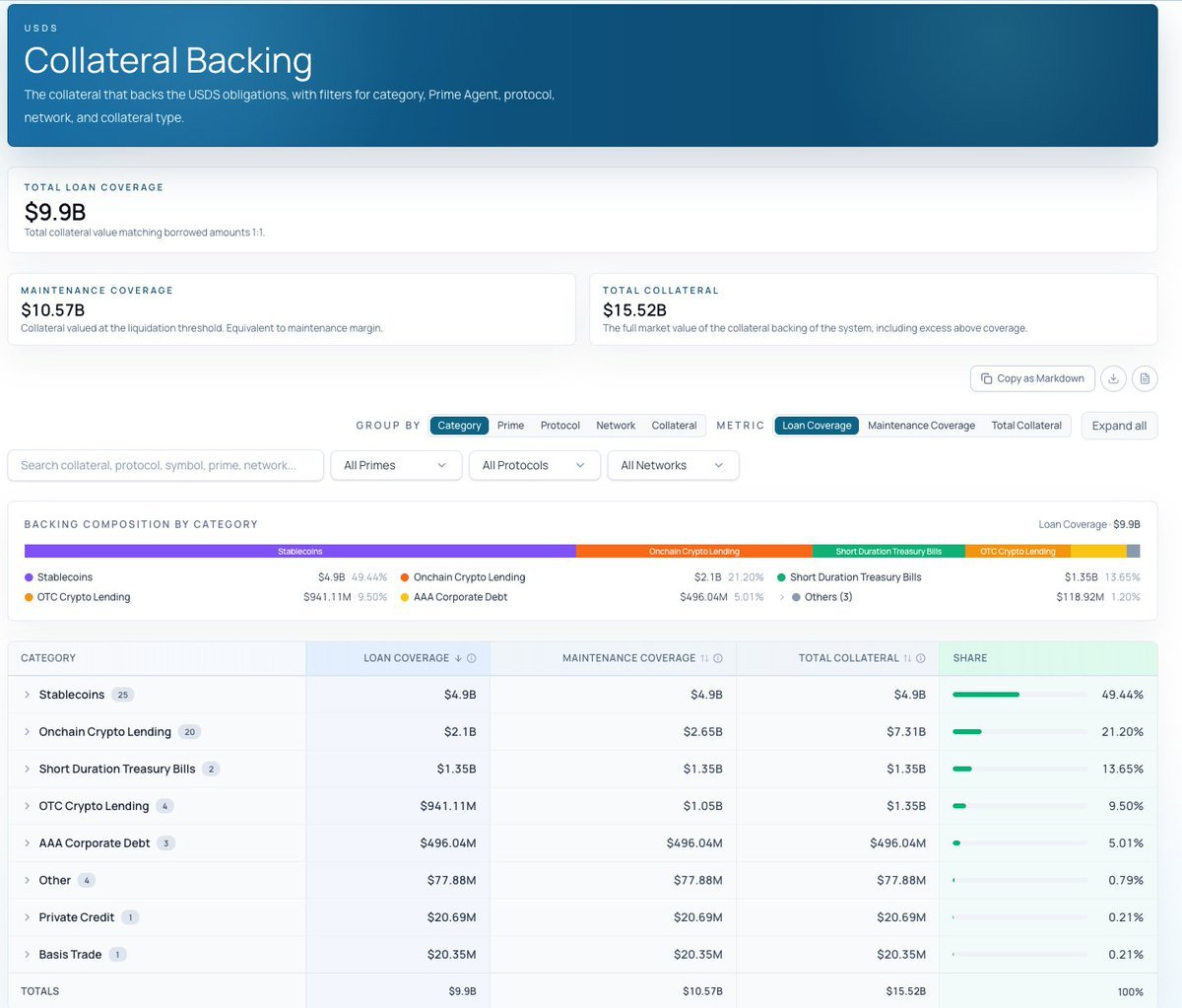Open the Maintenance Coverage column info icon

click(718, 658)
